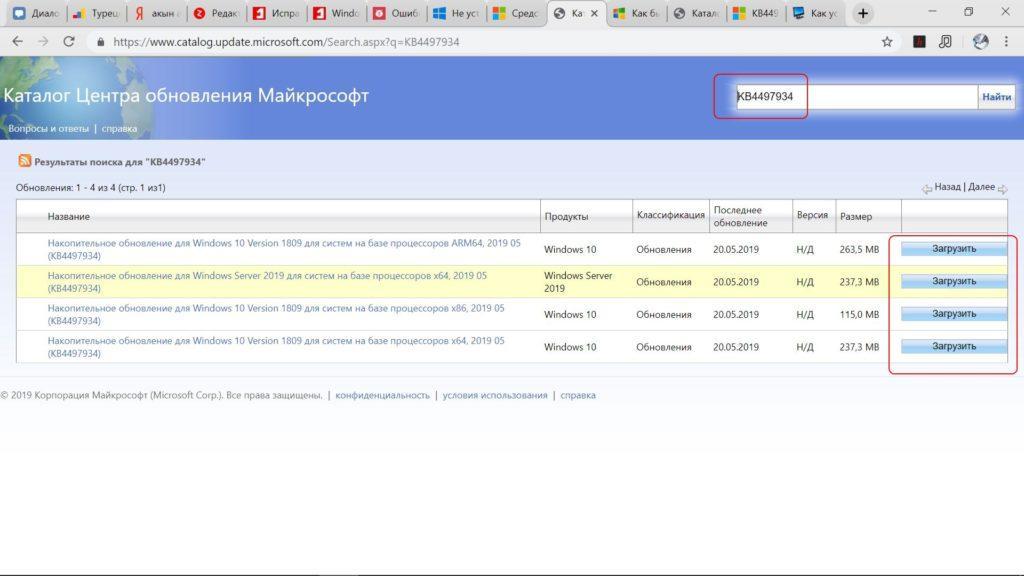Switch to the 'Как бы' tab
The image size is (1024, 576).
coord(637,13)
